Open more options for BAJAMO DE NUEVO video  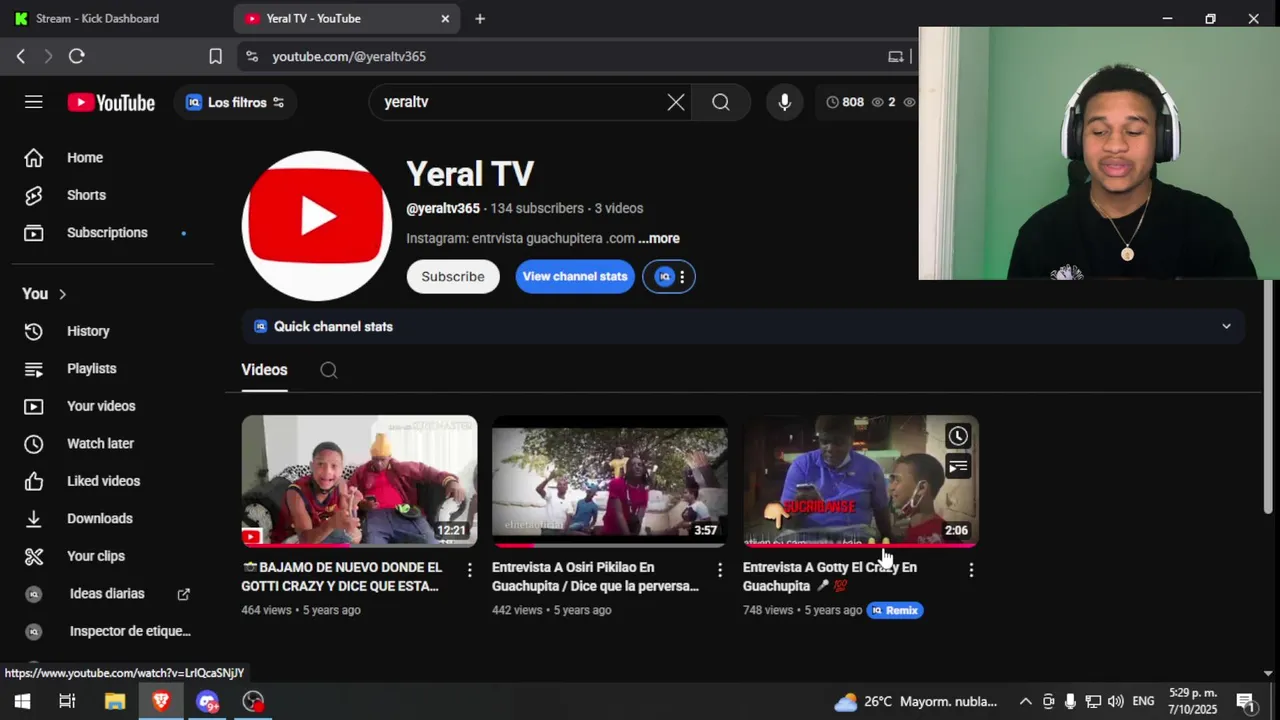(470, 570)
